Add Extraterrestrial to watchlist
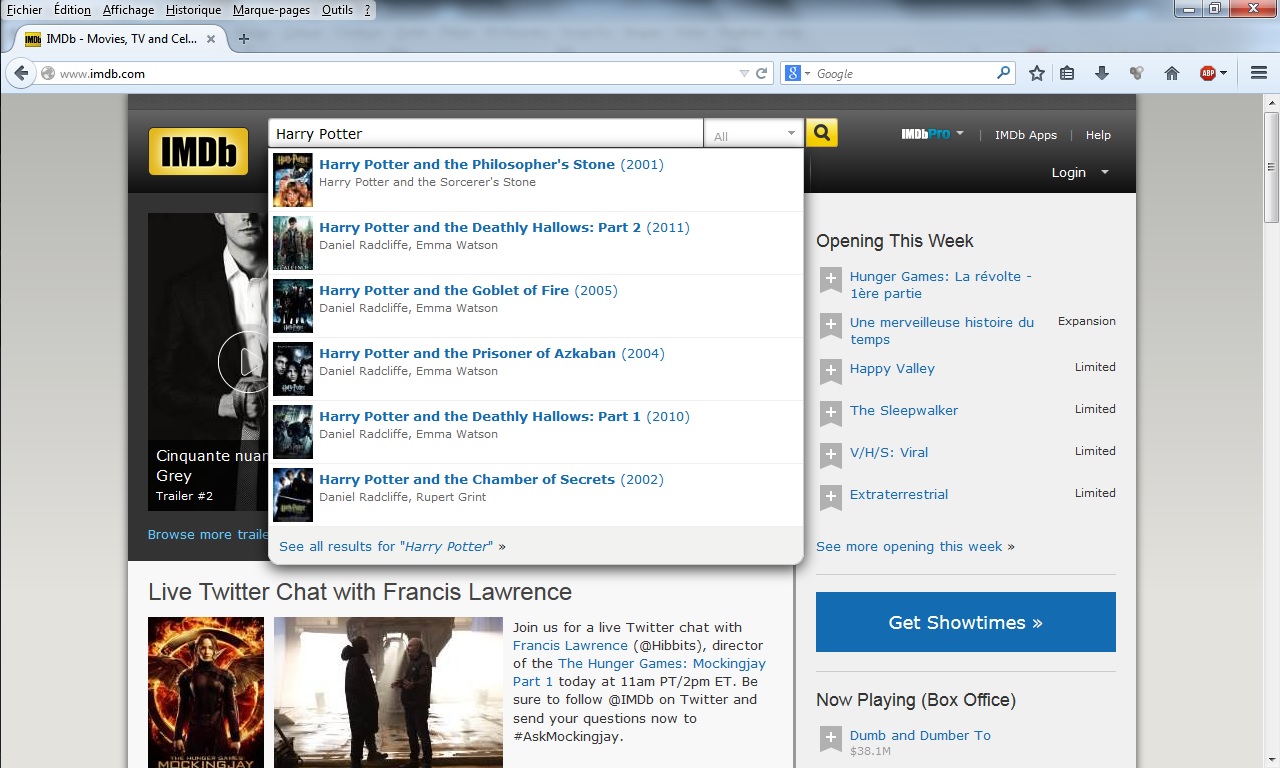The width and height of the screenshot is (1280, 768). click(x=831, y=498)
